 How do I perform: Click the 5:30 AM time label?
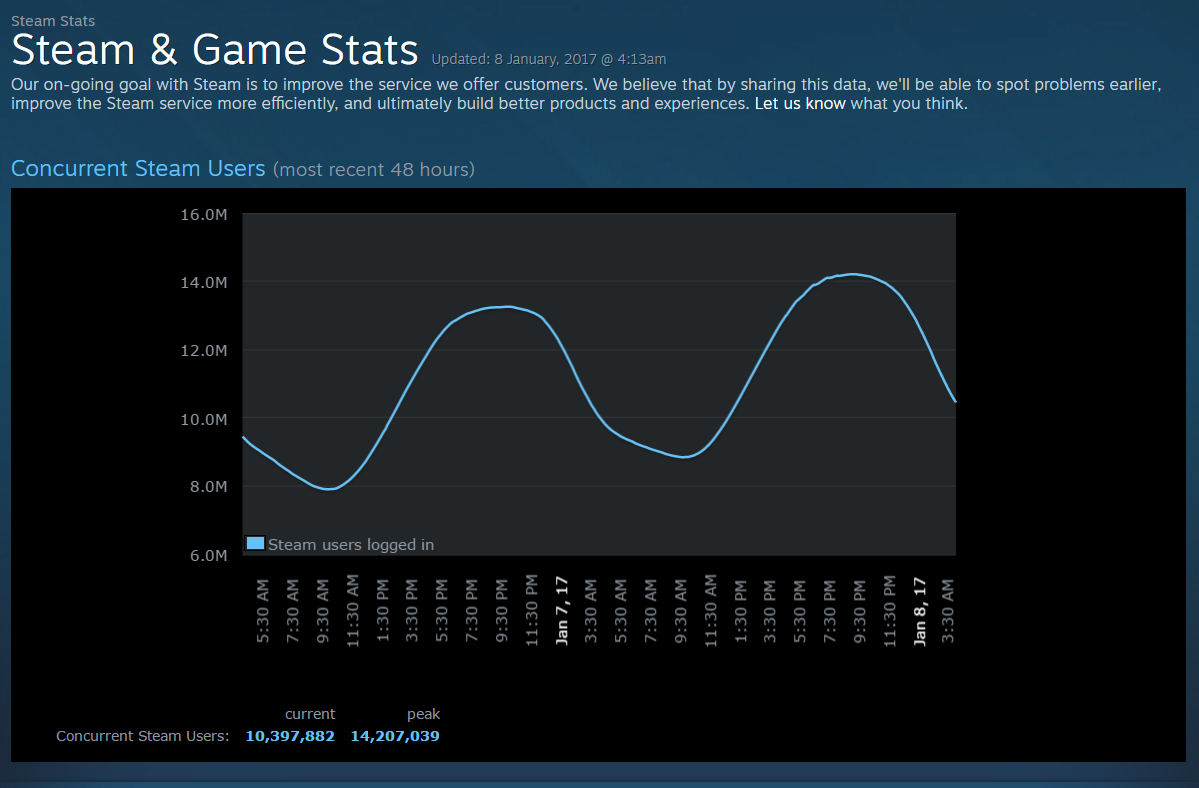pyautogui.click(x=263, y=610)
